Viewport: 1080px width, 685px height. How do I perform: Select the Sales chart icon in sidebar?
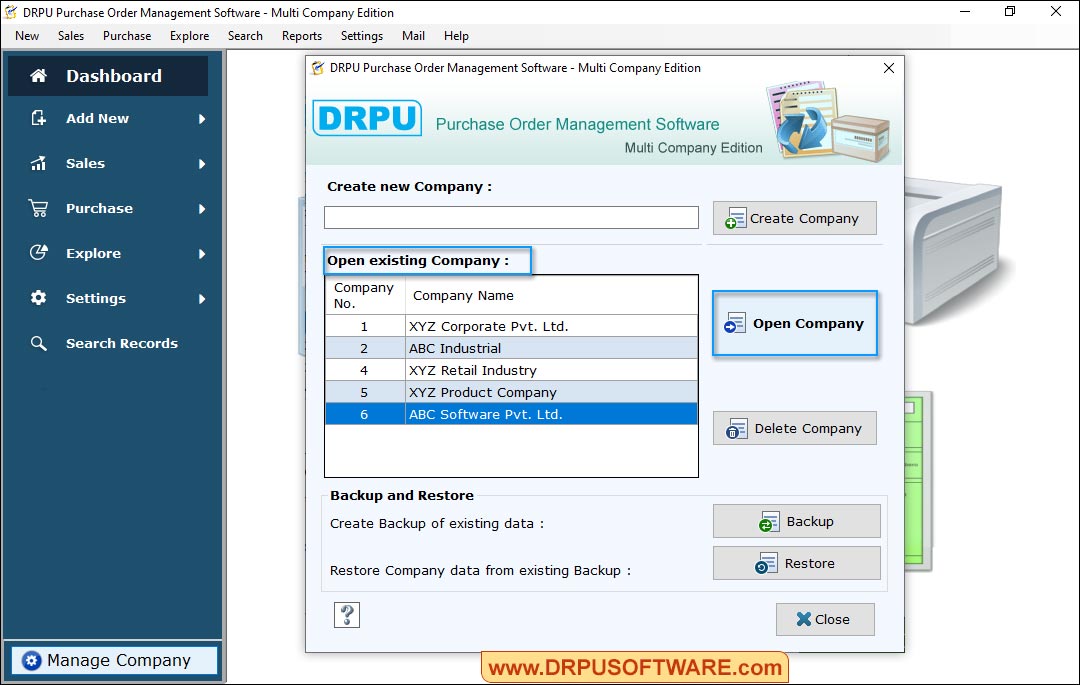(x=38, y=163)
